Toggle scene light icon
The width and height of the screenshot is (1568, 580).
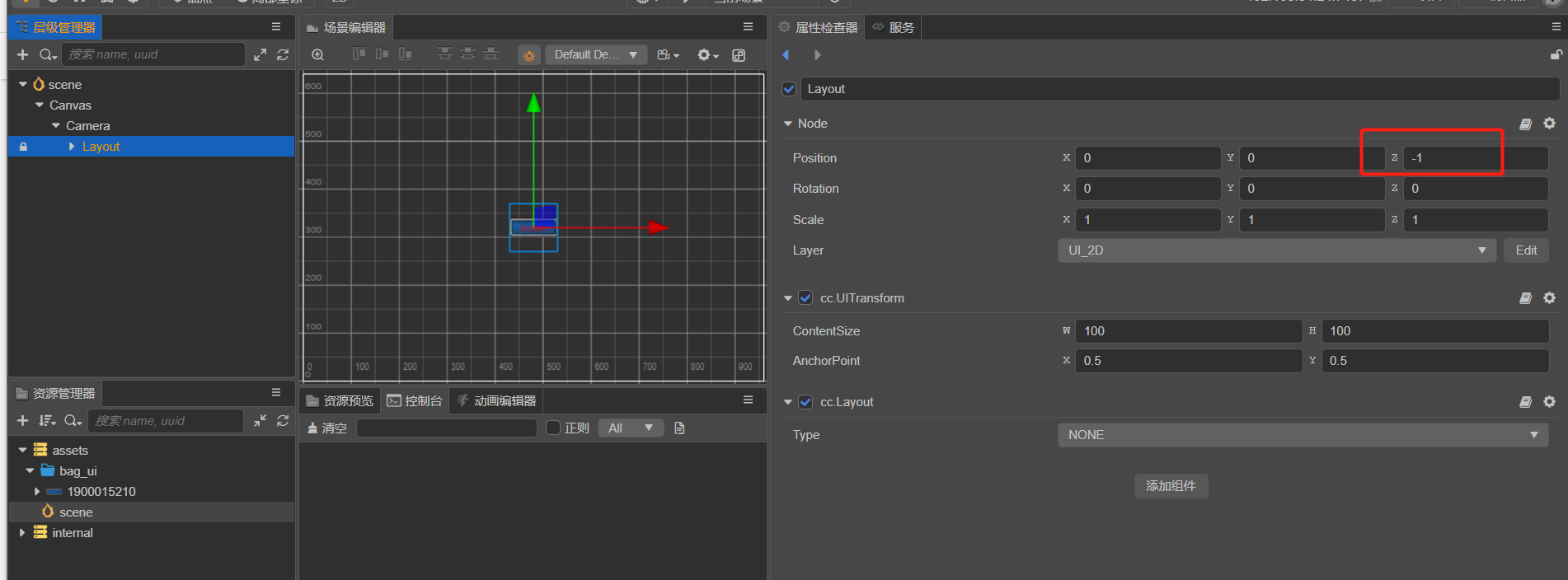(528, 55)
